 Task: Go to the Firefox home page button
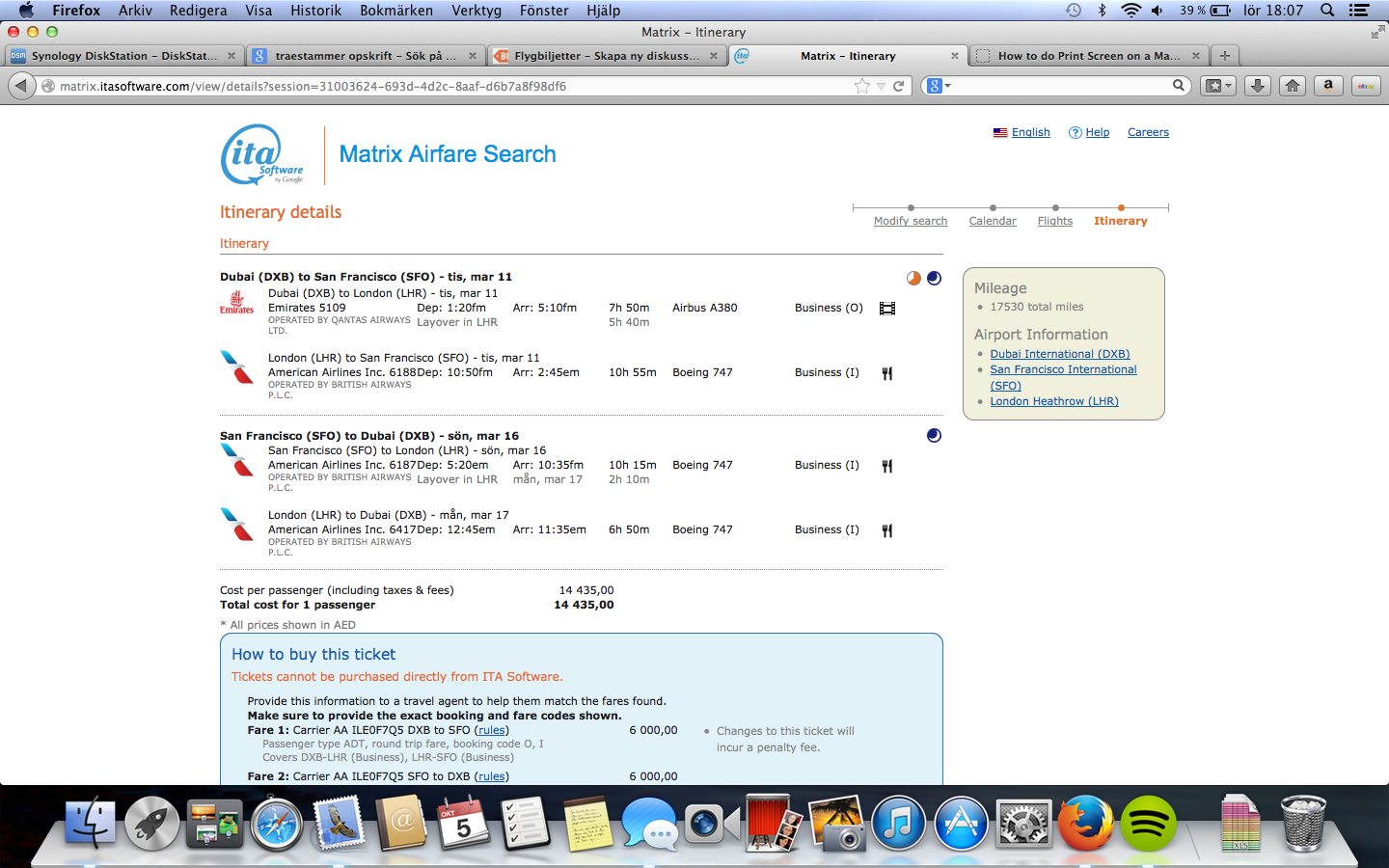point(1293,86)
